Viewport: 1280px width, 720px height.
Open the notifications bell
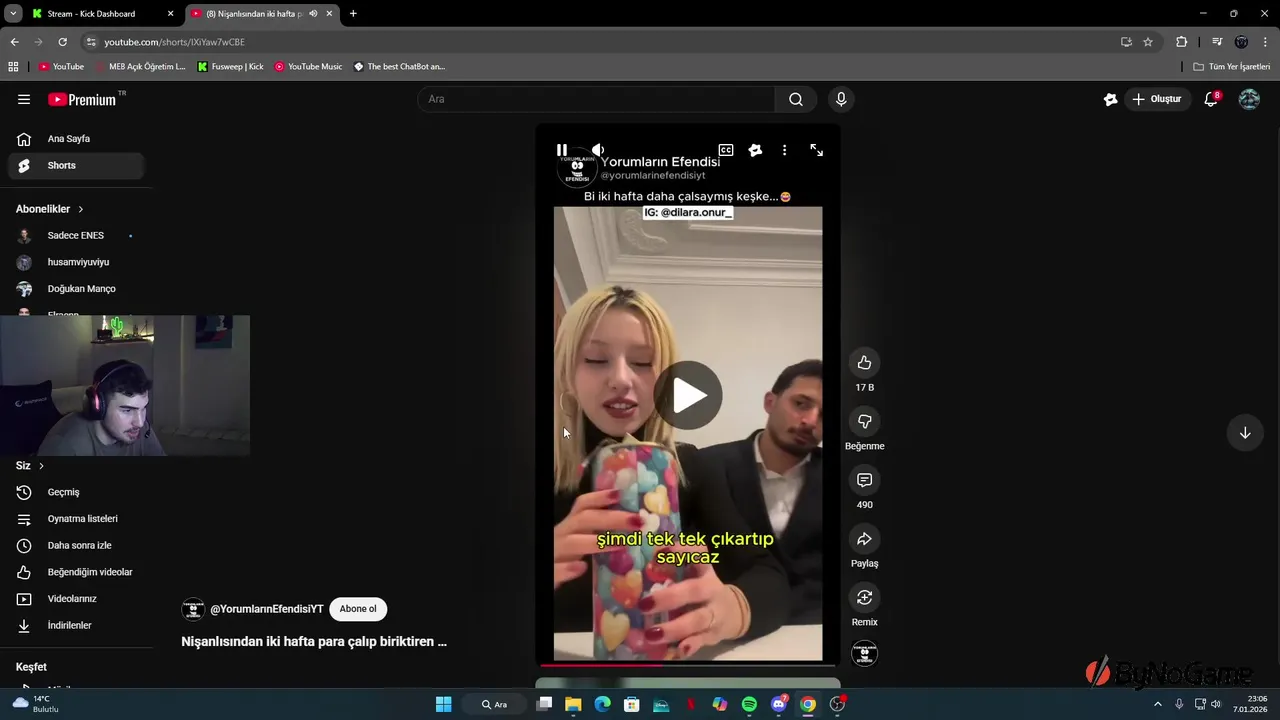(1211, 99)
